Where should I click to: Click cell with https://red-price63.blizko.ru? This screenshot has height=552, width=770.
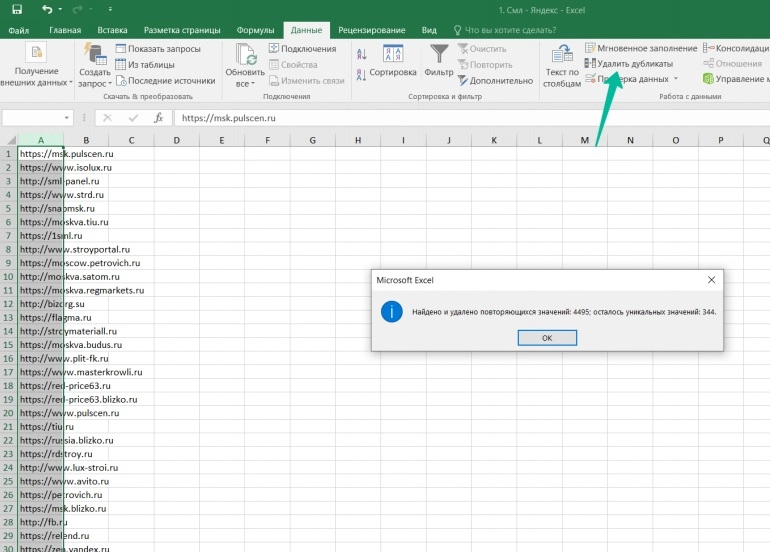[41, 399]
